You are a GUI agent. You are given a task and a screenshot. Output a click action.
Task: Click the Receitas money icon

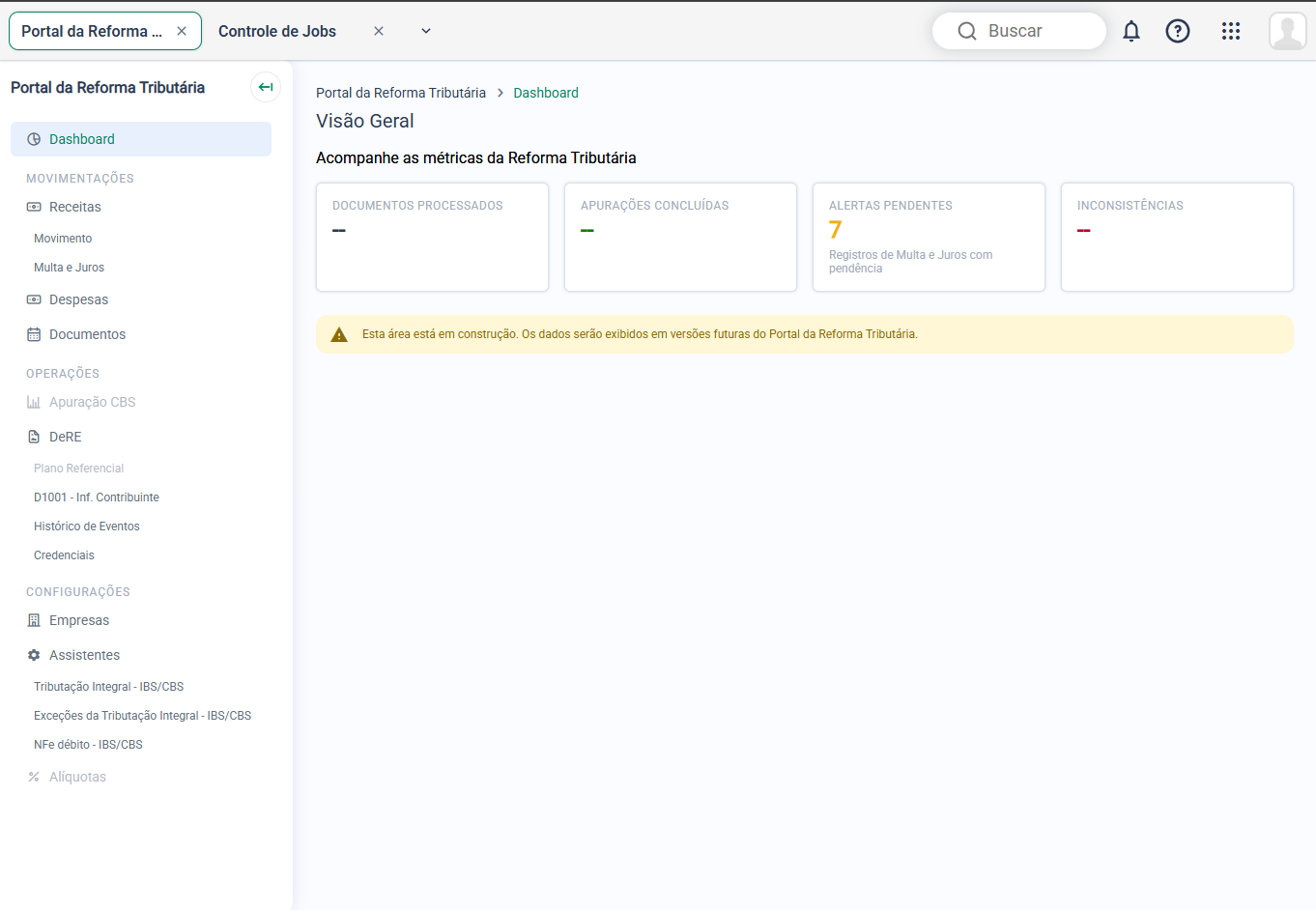point(34,207)
